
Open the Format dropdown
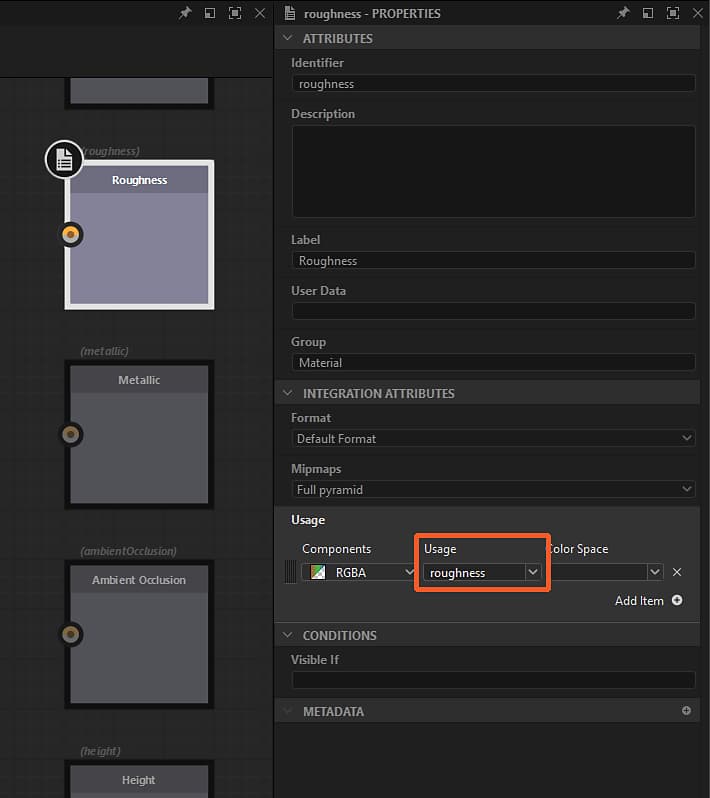[x=493, y=438]
